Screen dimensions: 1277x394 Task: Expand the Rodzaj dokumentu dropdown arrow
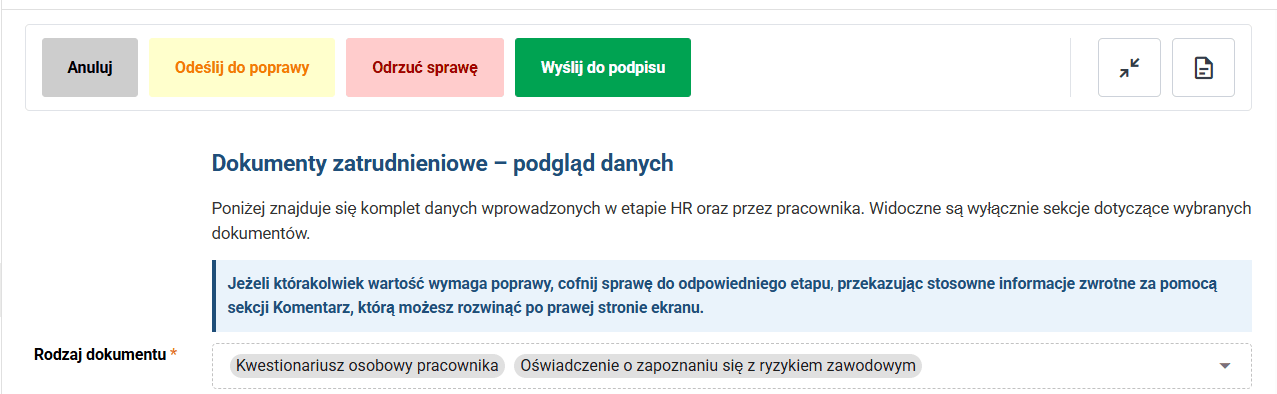tap(1225, 366)
